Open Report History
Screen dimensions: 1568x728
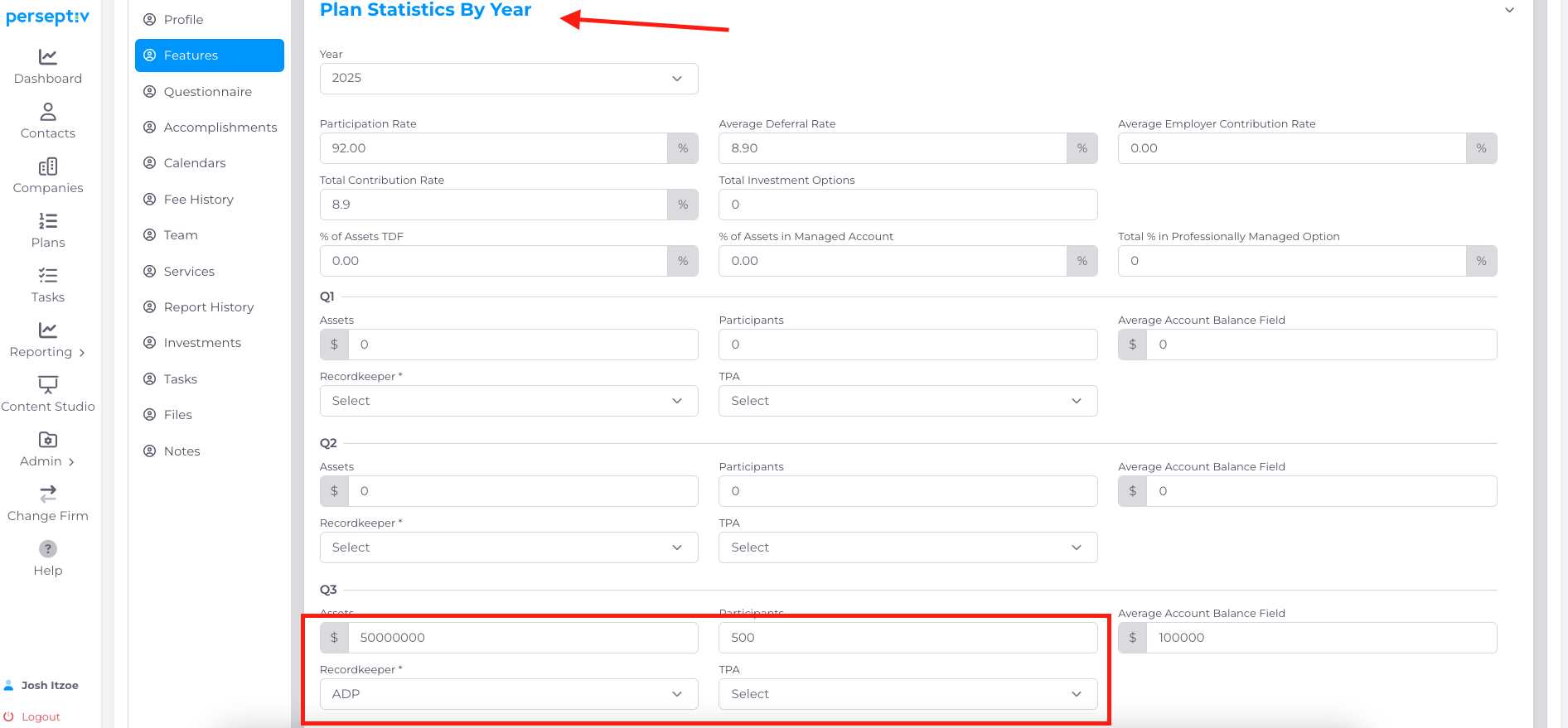coord(210,306)
